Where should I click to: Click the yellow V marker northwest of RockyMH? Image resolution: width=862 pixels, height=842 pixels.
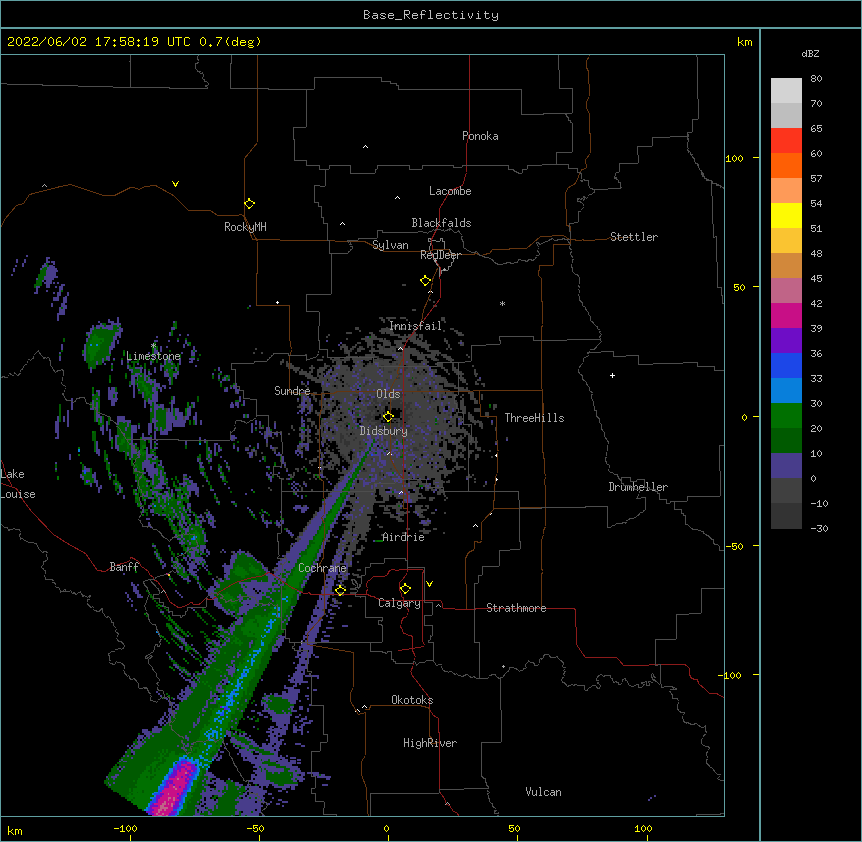coord(175,184)
